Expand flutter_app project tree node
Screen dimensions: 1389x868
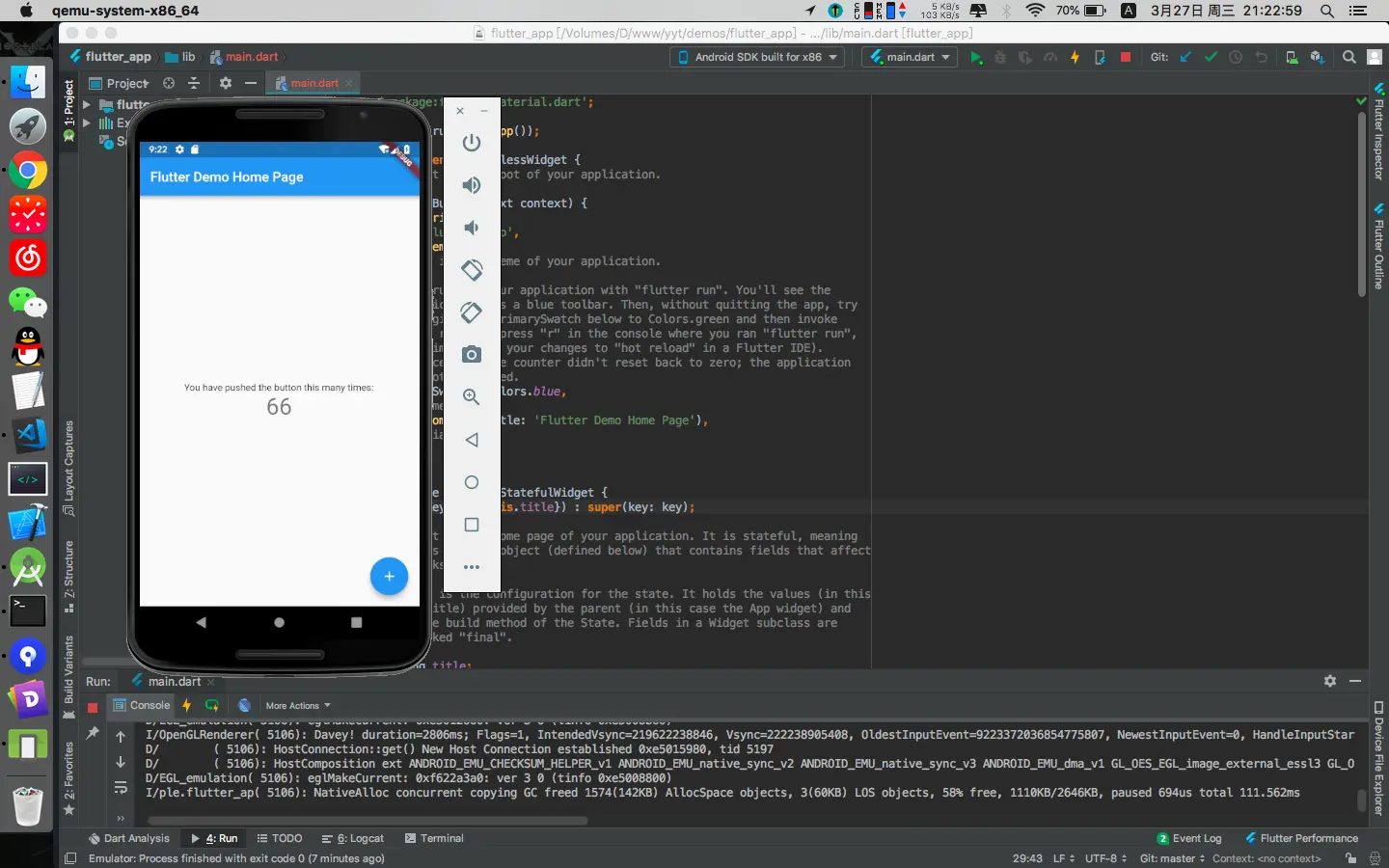pyautogui.click(x=86, y=104)
